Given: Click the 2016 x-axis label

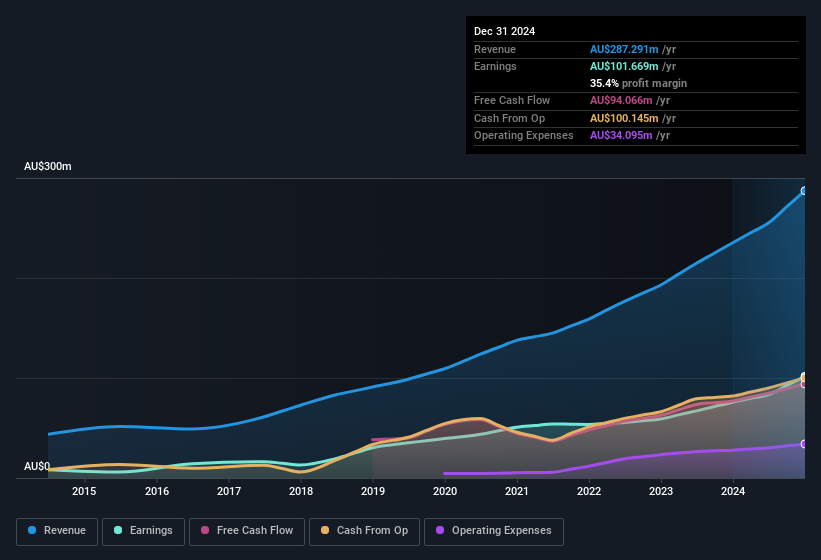Looking at the screenshot, I should [x=157, y=491].
